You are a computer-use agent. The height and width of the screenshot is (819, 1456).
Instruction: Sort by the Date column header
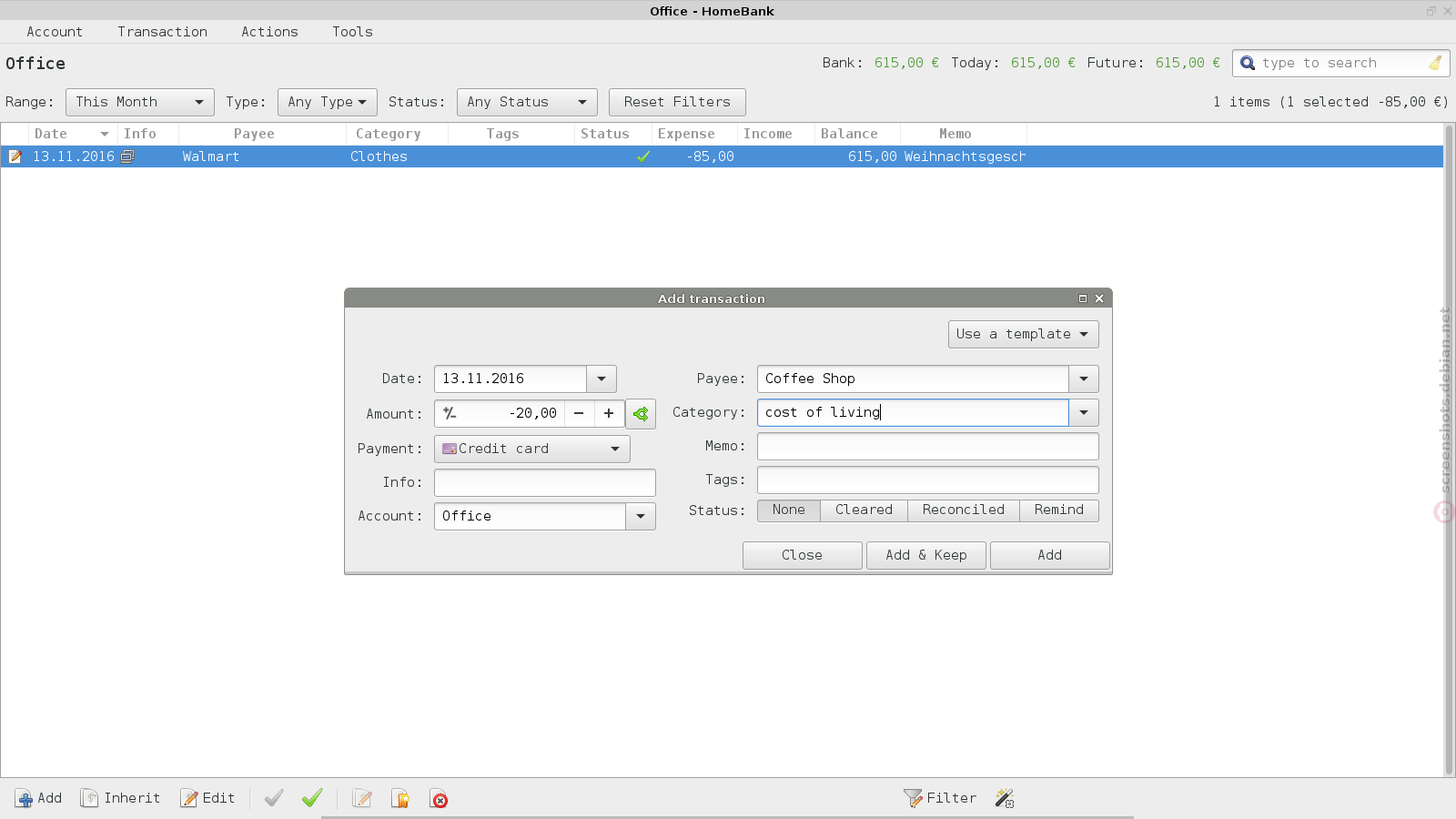(x=72, y=134)
